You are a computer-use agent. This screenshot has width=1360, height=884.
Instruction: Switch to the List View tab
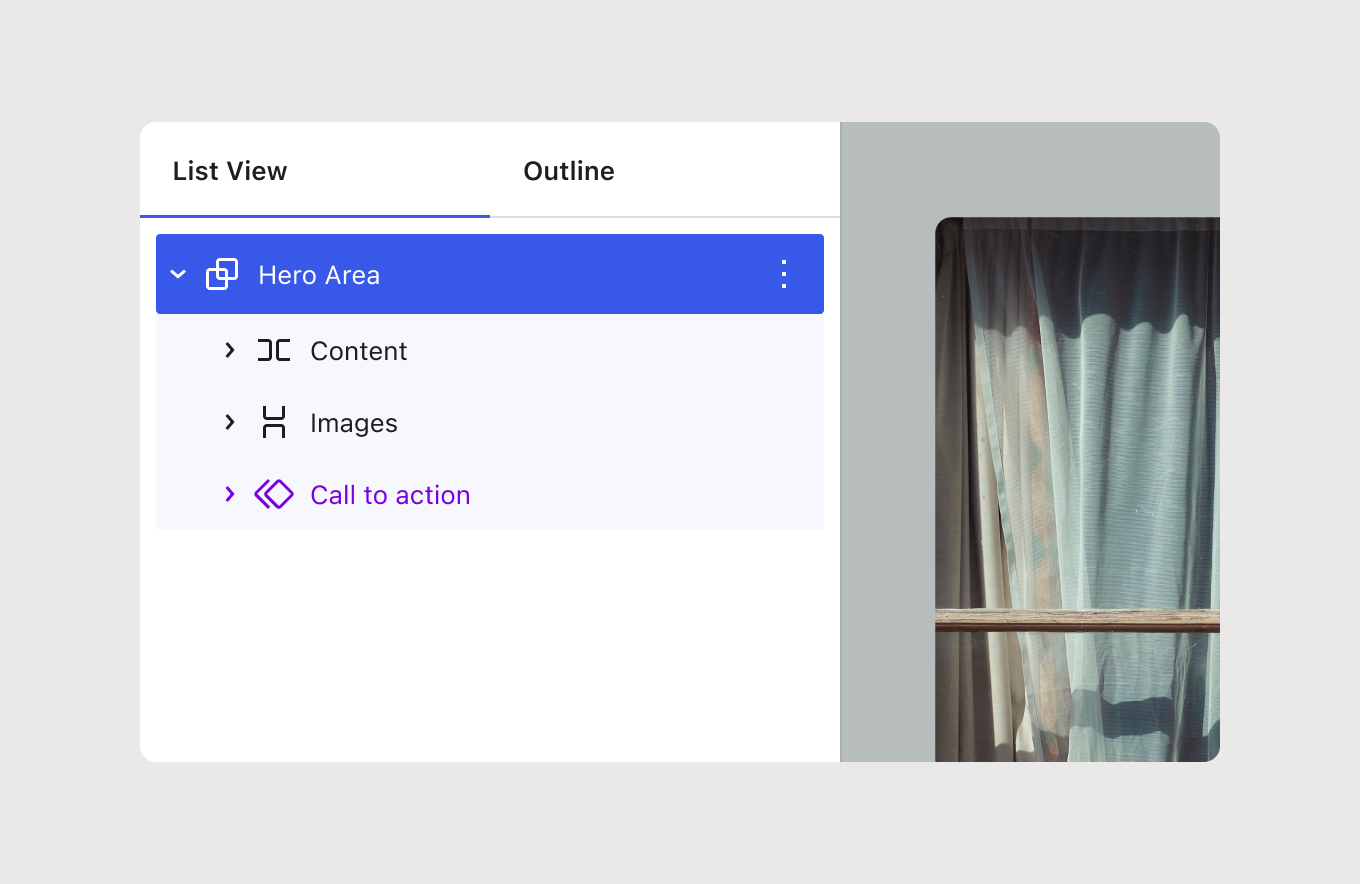click(x=229, y=171)
